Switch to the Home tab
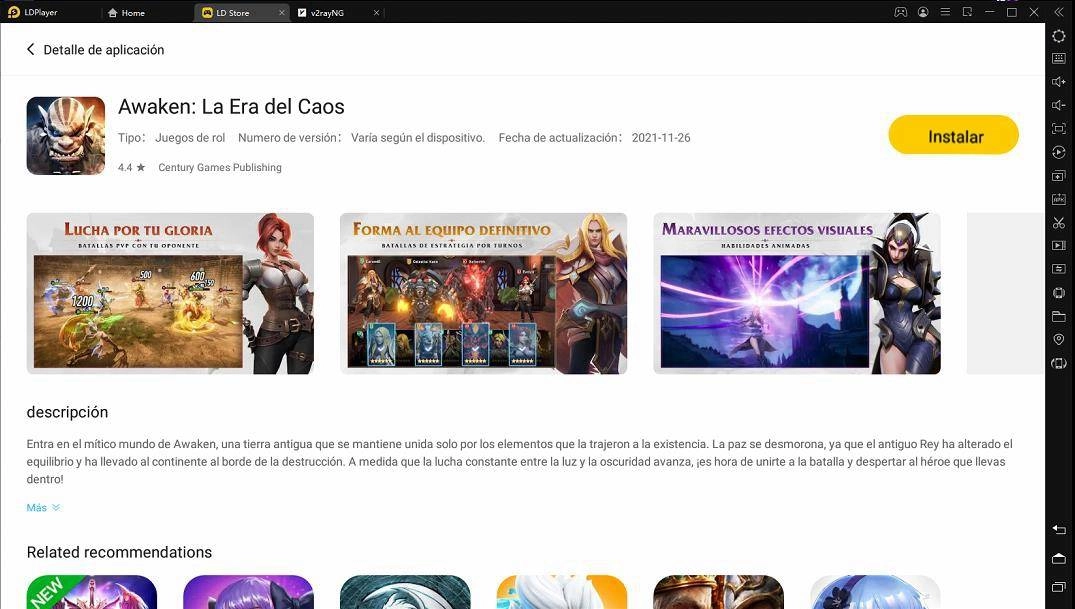Viewport: 1075px width, 609px height. click(126, 12)
